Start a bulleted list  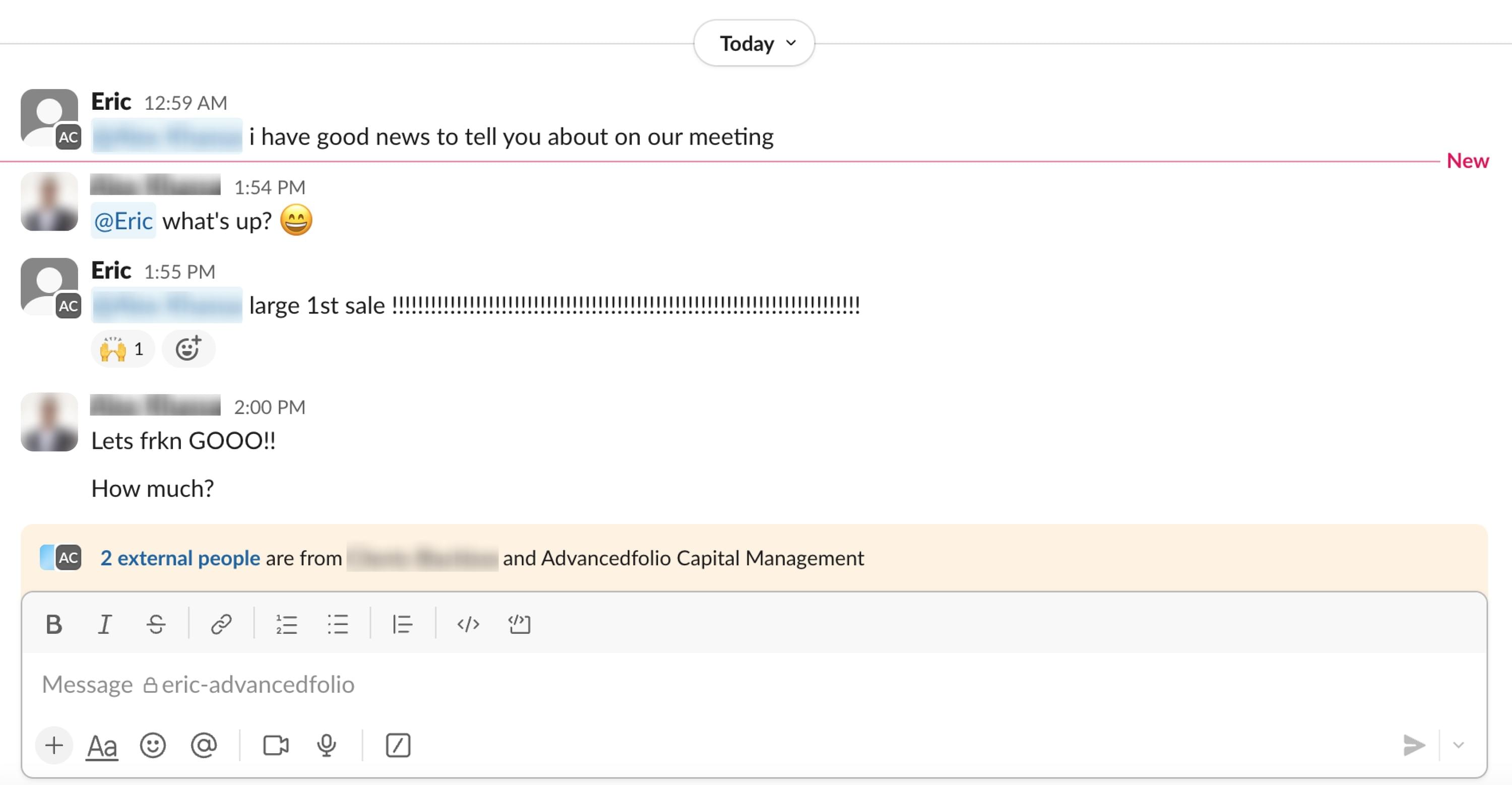[x=338, y=624]
